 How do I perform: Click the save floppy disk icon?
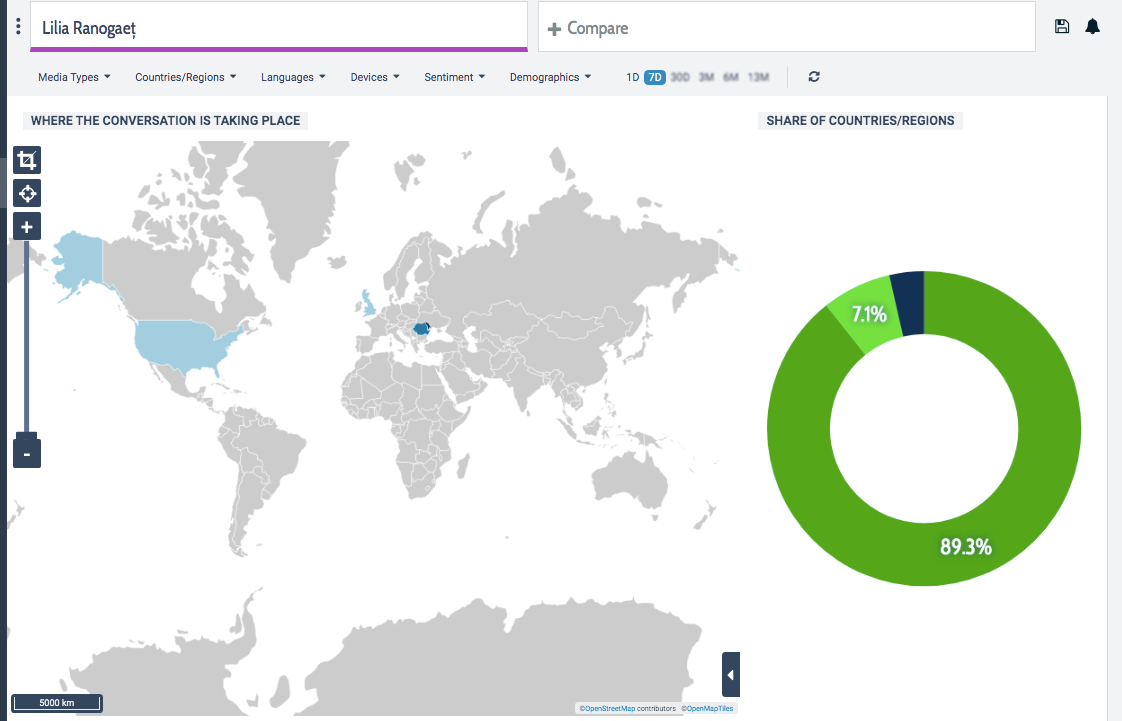coord(1062,27)
